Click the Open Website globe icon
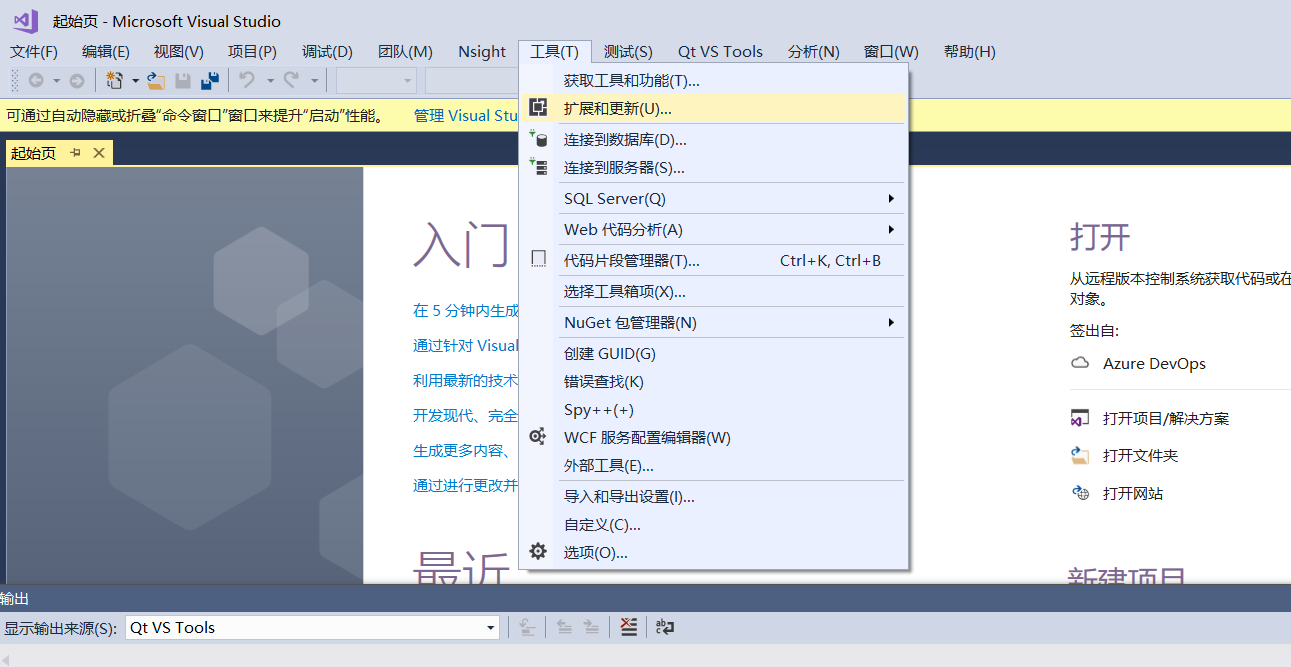The height and width of the screenshot is (667, 1291). tap(1080, 493)
